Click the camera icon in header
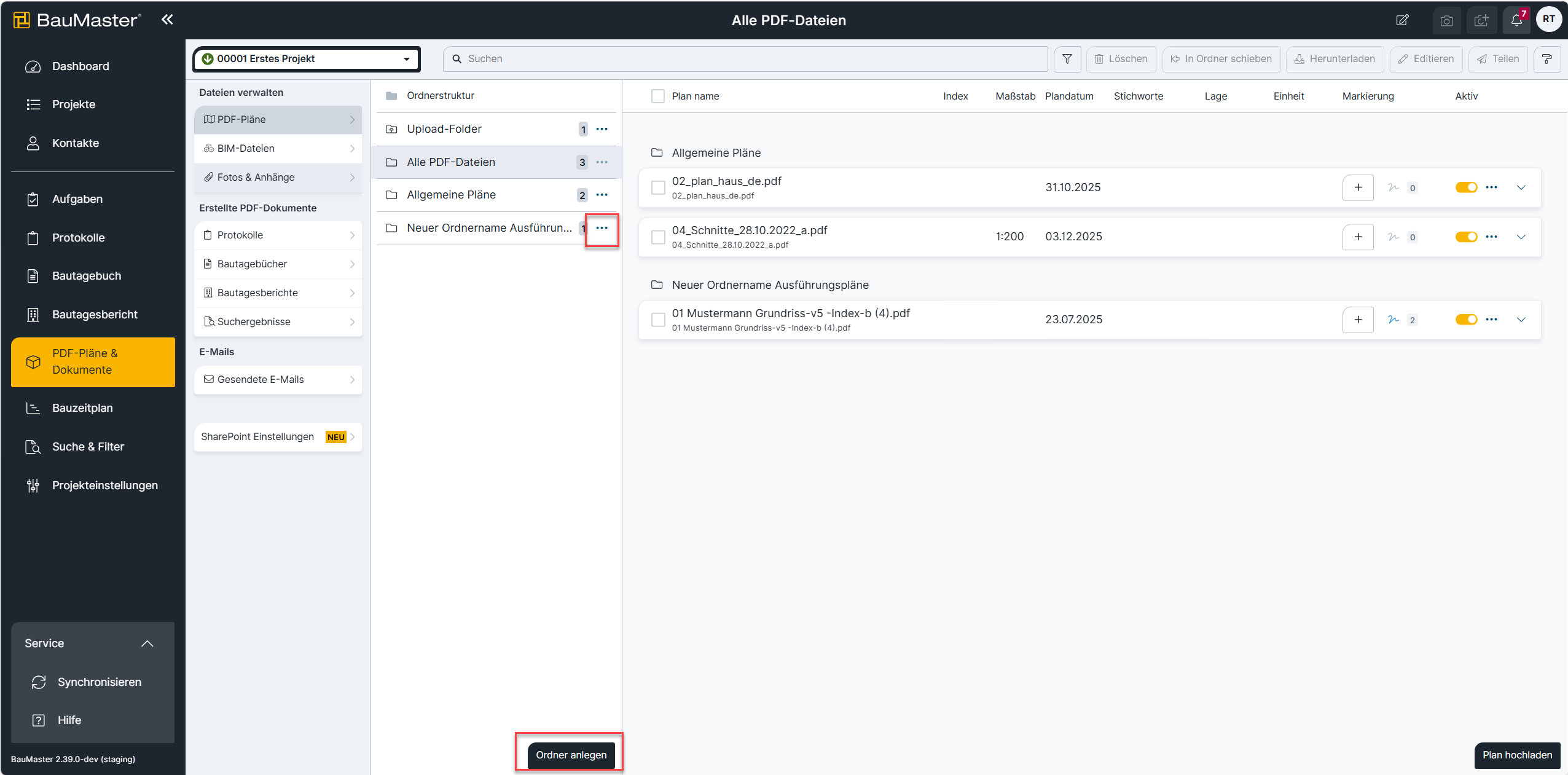Image resolution: width=1568 pixels, height=775 pixels. pos(1446,20)
